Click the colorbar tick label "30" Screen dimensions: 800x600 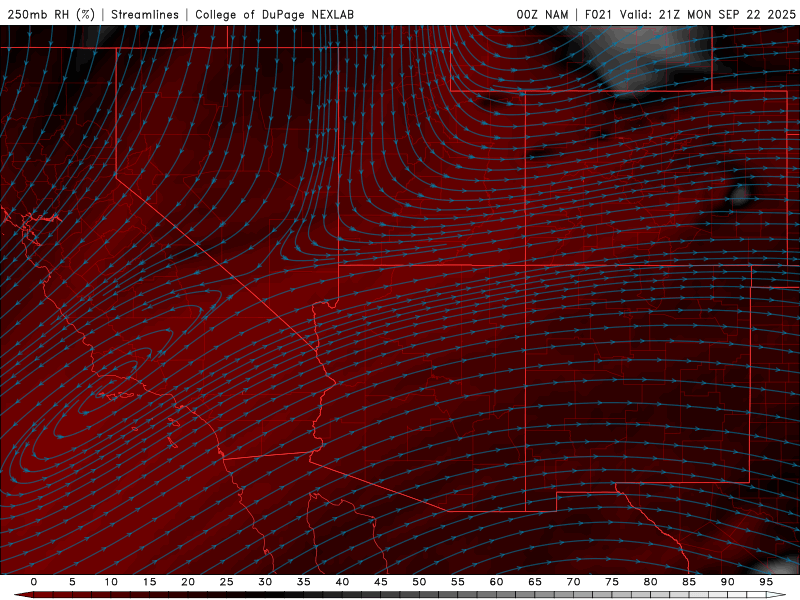265,582
